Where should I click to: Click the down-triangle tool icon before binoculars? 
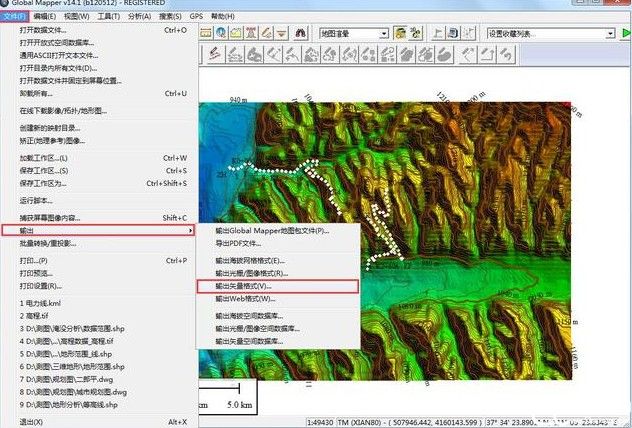282,33
